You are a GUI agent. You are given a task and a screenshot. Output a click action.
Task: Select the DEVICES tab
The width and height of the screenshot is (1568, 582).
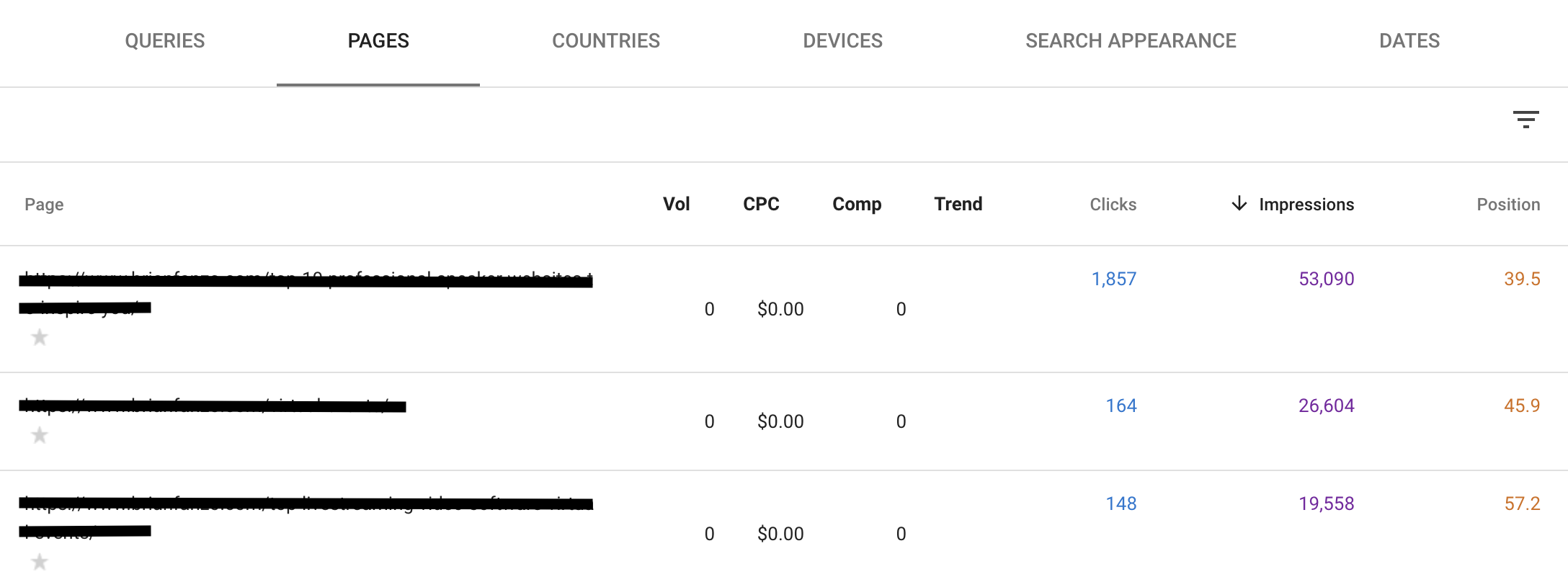pyautogui.click(x=843, y=40)
